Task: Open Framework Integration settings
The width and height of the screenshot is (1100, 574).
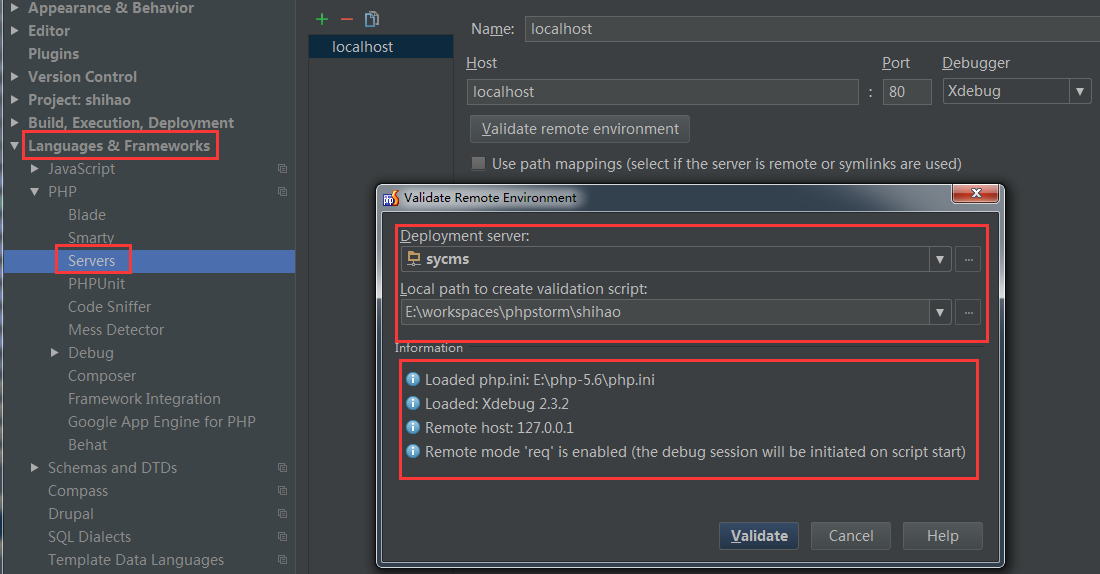Action: pos(144,399)
